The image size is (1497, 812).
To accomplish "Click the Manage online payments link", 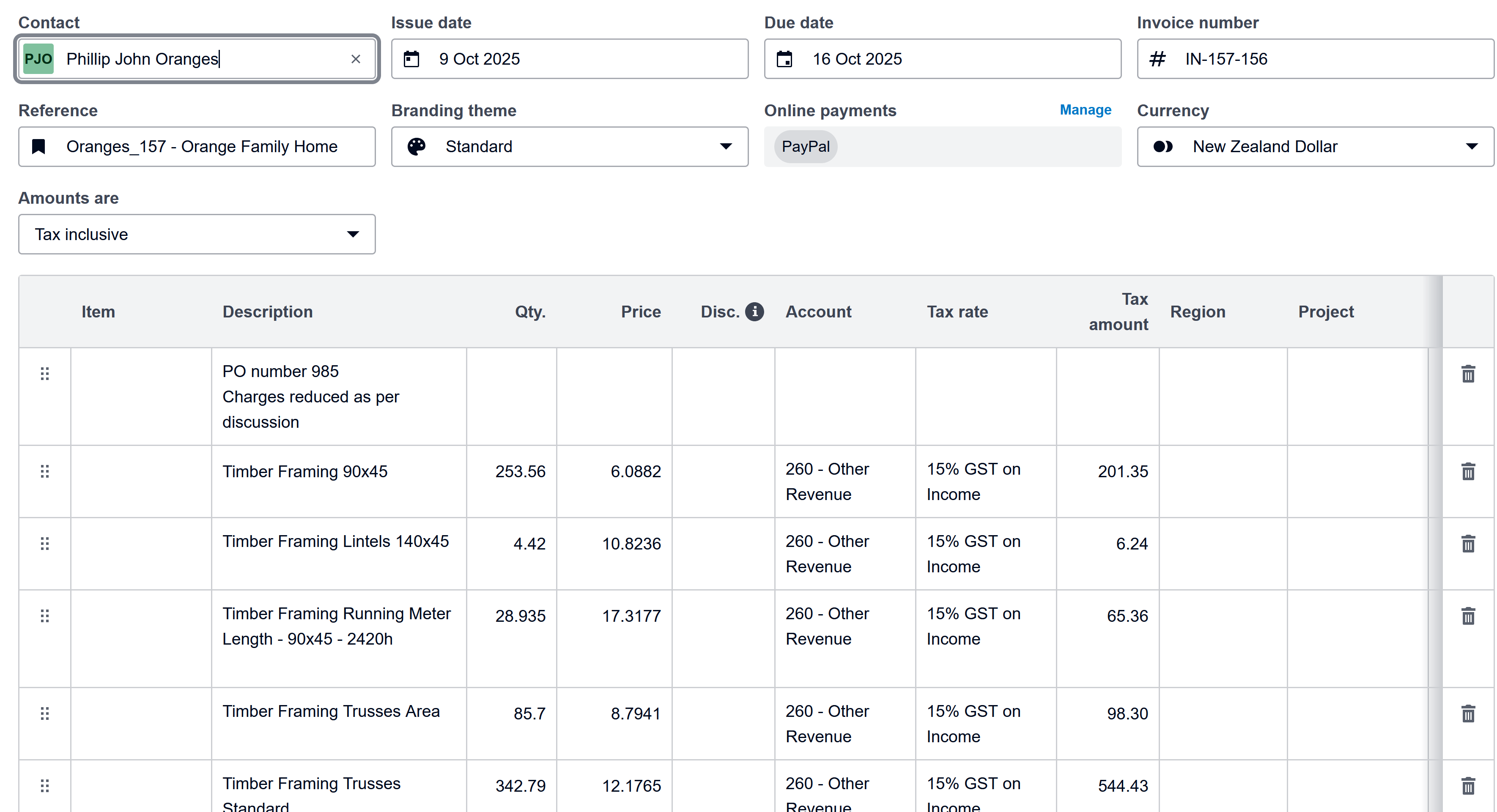I will pos(1085,110).
